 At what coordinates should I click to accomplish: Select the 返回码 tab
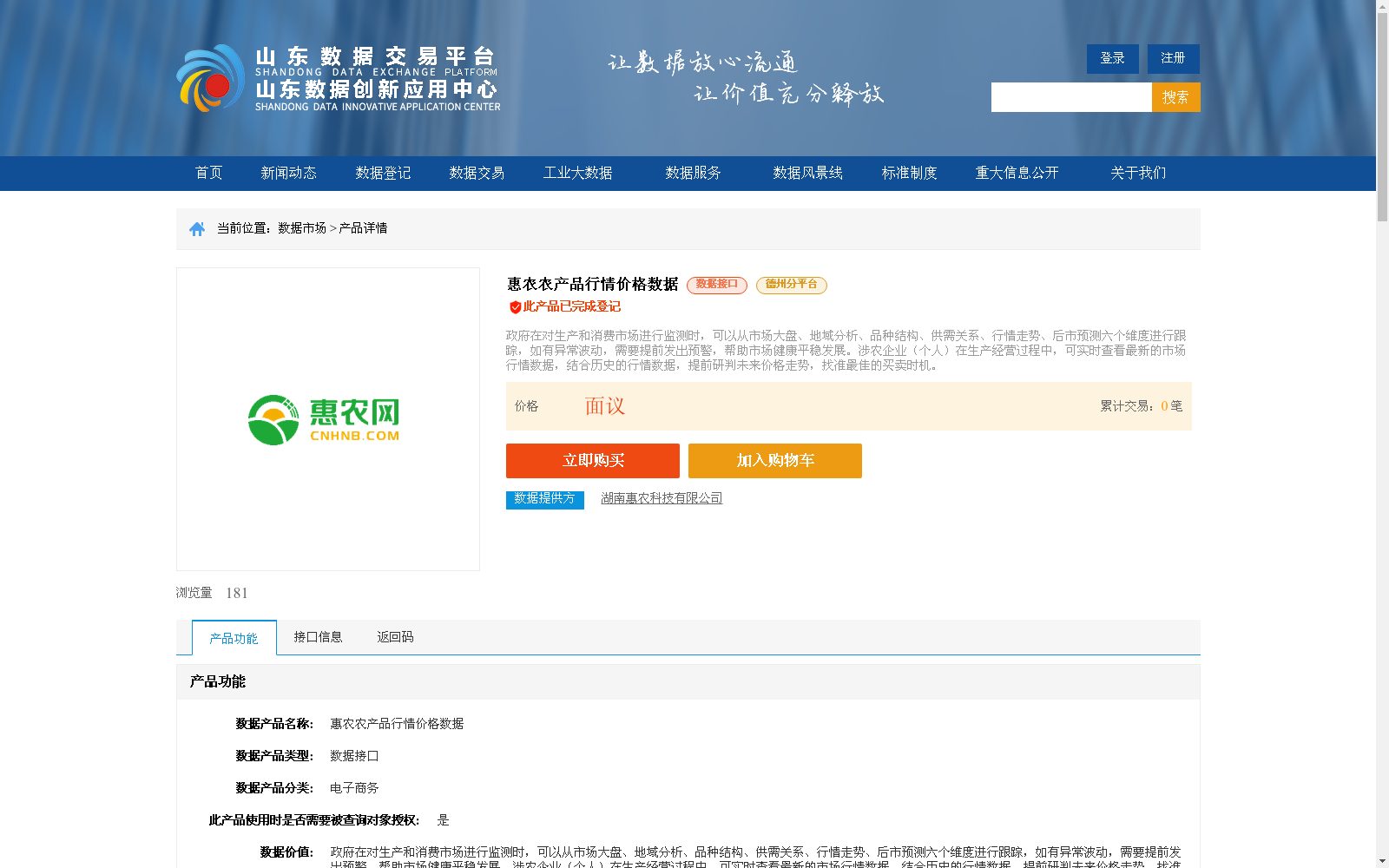tap(395, 637)
